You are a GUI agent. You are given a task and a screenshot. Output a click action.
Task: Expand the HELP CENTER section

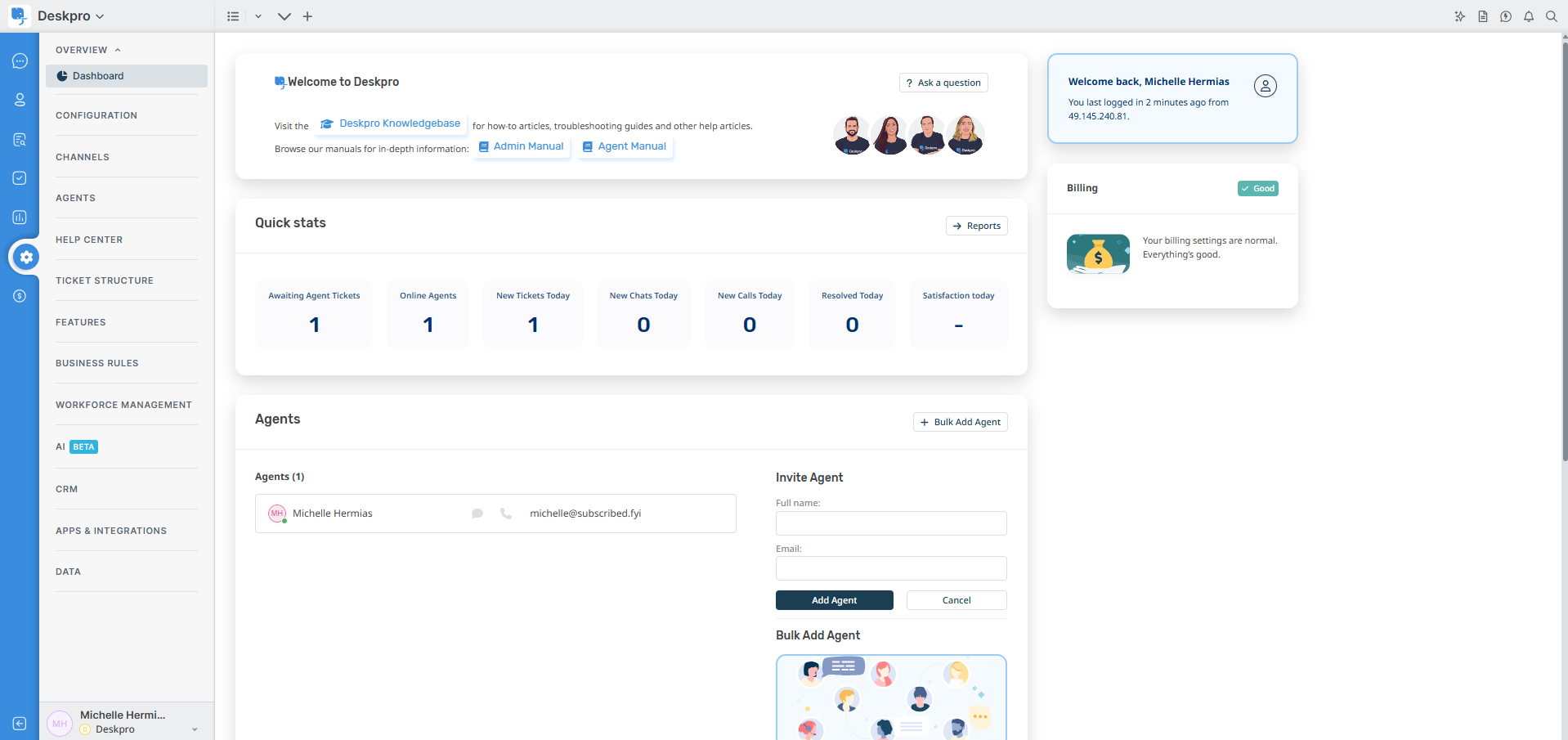click(89, 240)
